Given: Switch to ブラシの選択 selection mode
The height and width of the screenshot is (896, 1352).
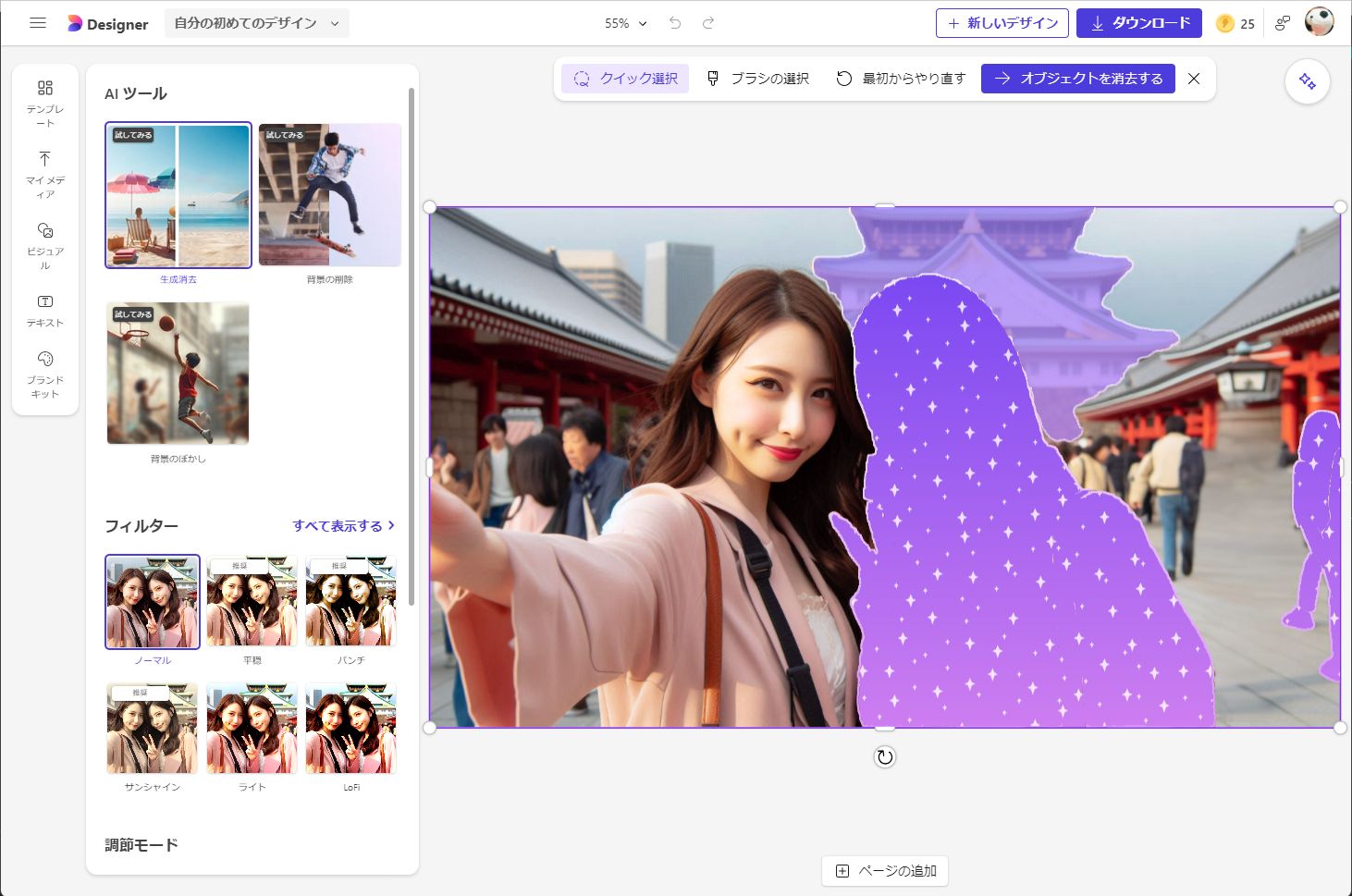Looking at the screenshot, I should pos(757,79).
